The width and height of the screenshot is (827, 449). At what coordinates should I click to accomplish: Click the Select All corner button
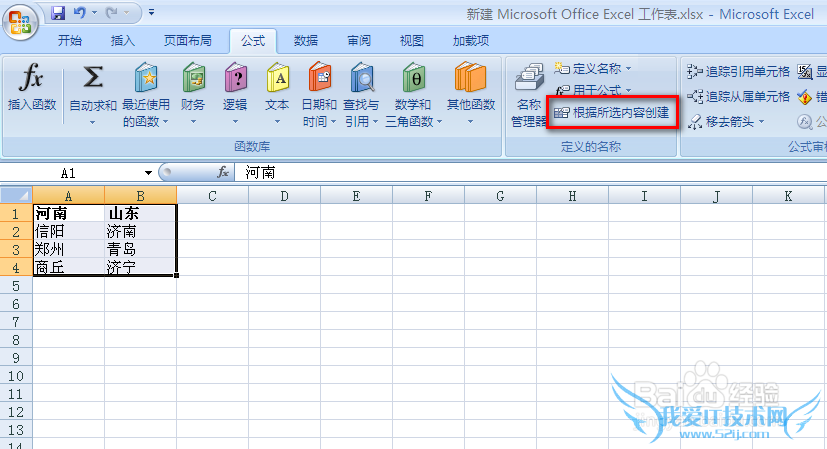tap(16, 195)
